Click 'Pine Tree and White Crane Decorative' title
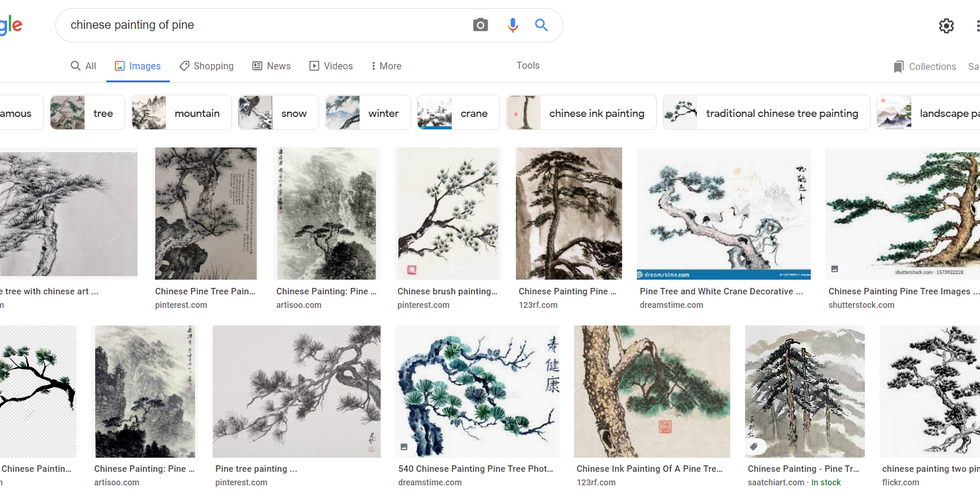The height and width of the screenshot is (500, 980). coord(721,291)
